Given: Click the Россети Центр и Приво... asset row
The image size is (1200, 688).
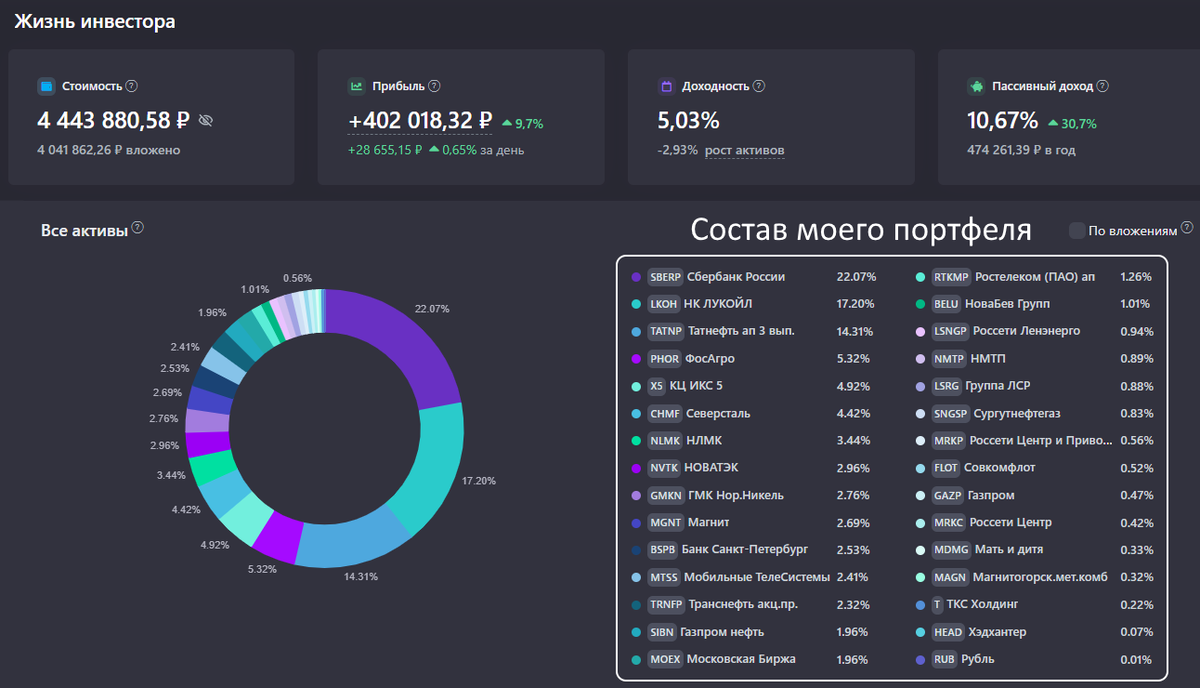Looking at the screenshot, I should click(1033, 441).
